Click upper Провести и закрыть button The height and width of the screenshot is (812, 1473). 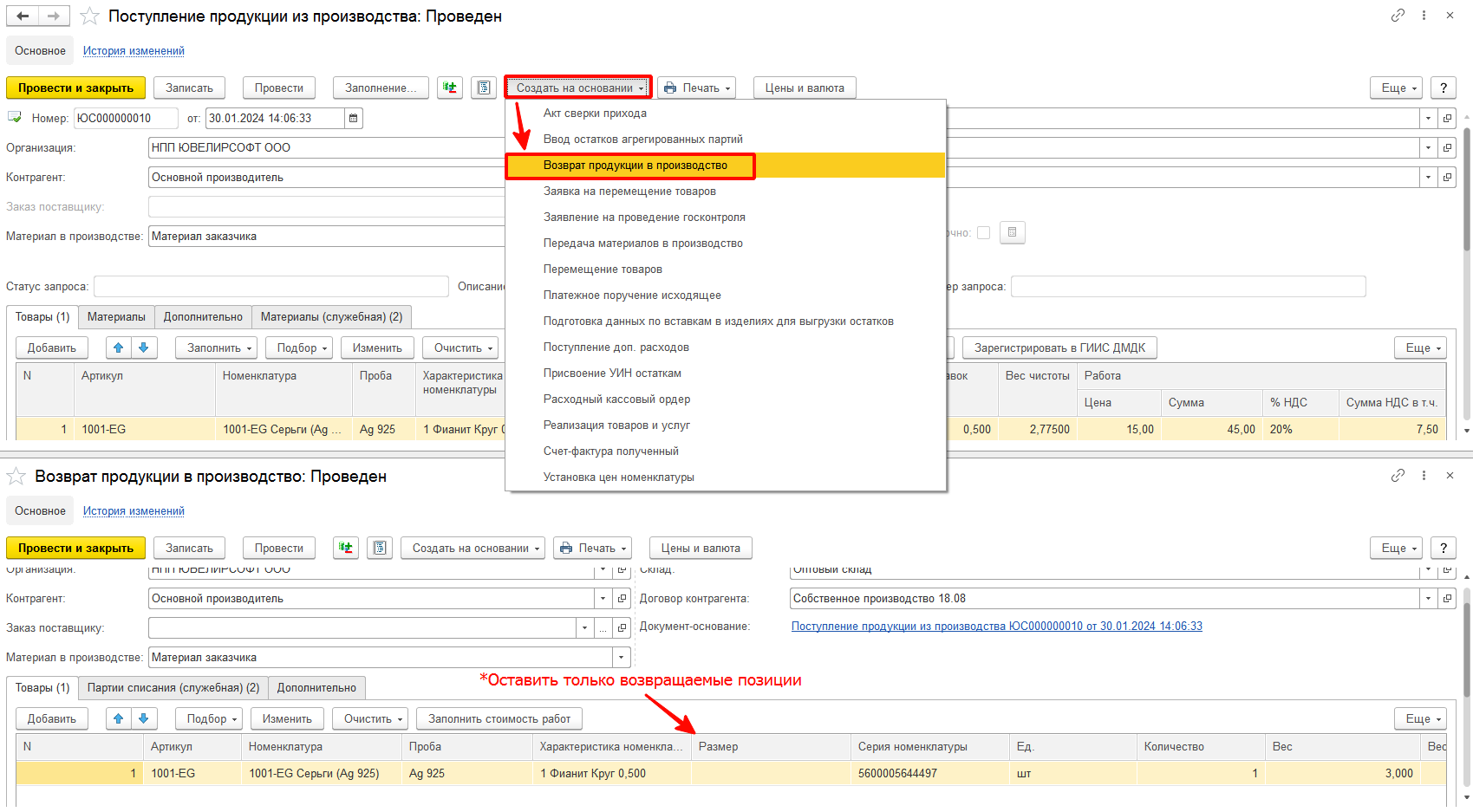[75, 88]
